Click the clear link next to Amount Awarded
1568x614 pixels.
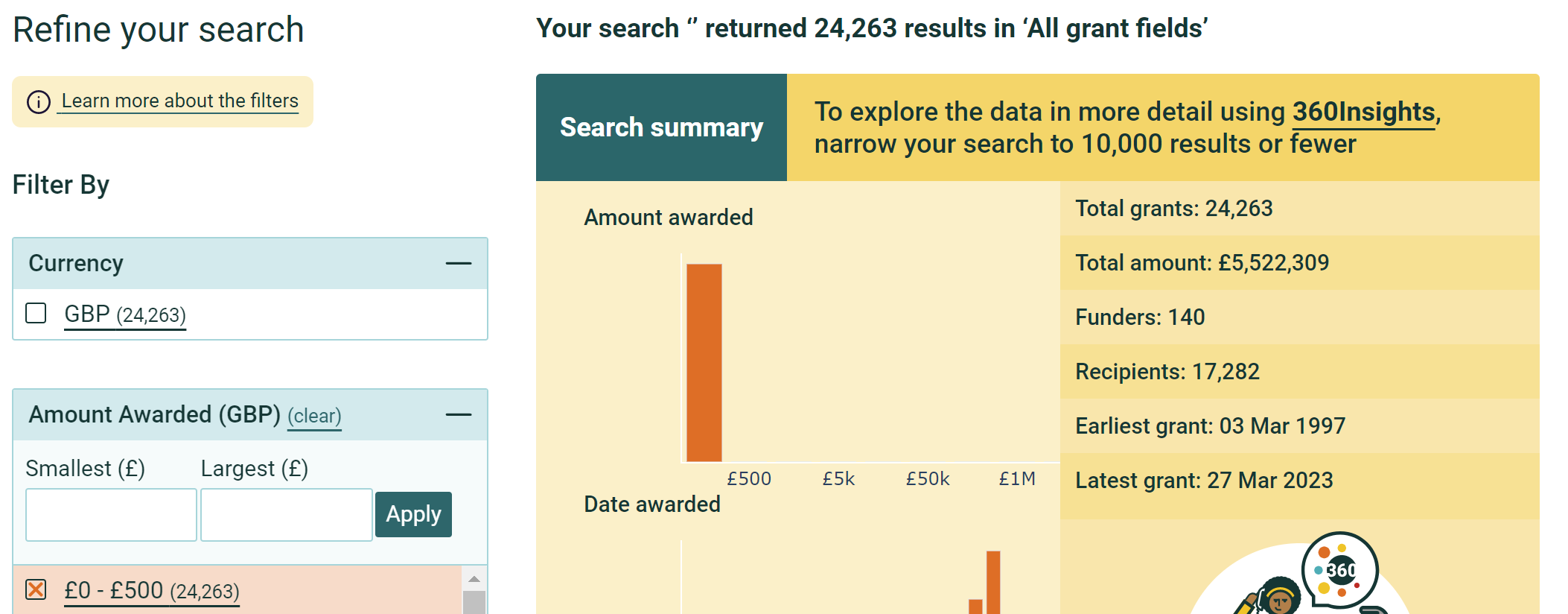coord(314,416)
